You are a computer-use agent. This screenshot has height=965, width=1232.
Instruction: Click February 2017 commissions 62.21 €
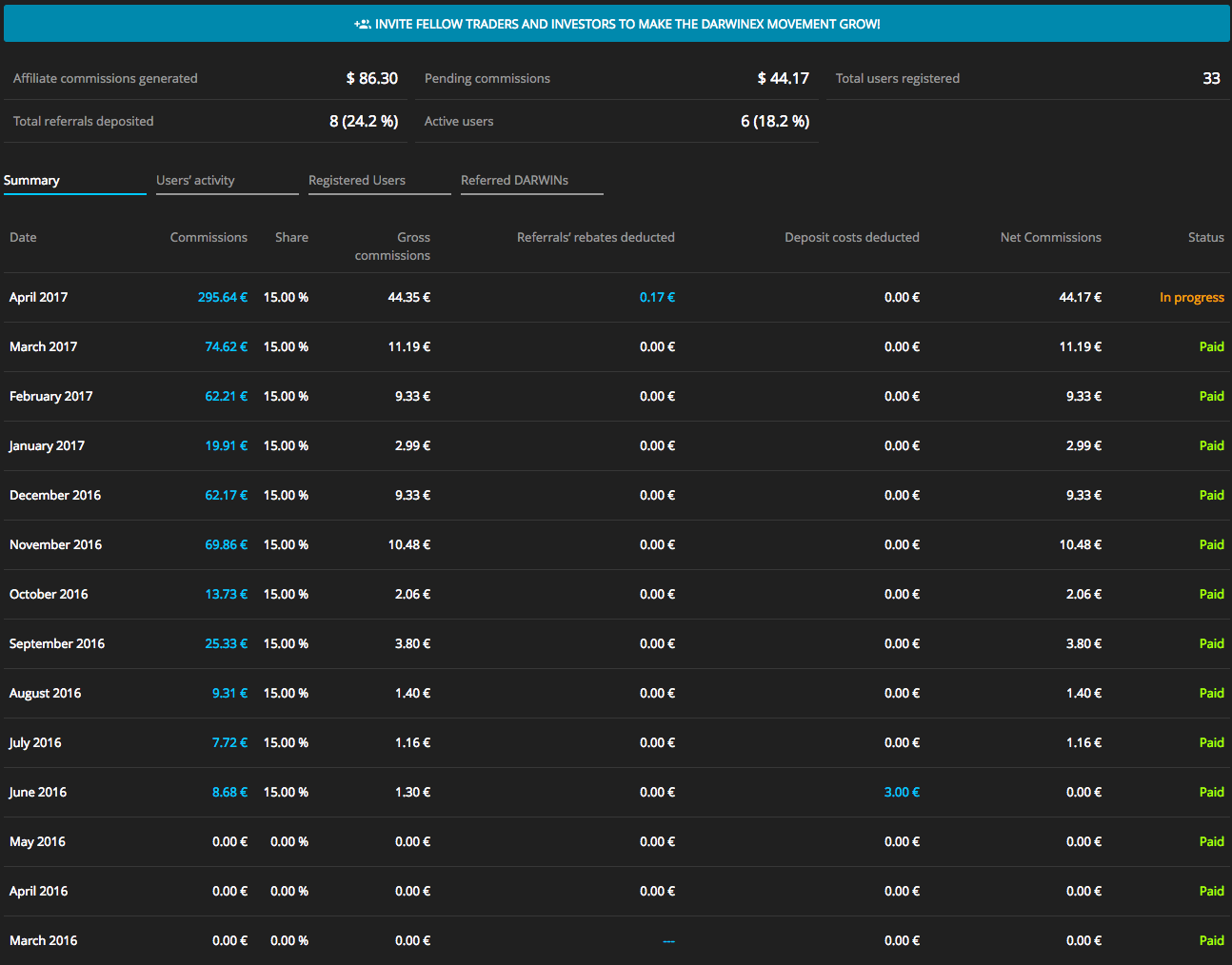[226, 396]
